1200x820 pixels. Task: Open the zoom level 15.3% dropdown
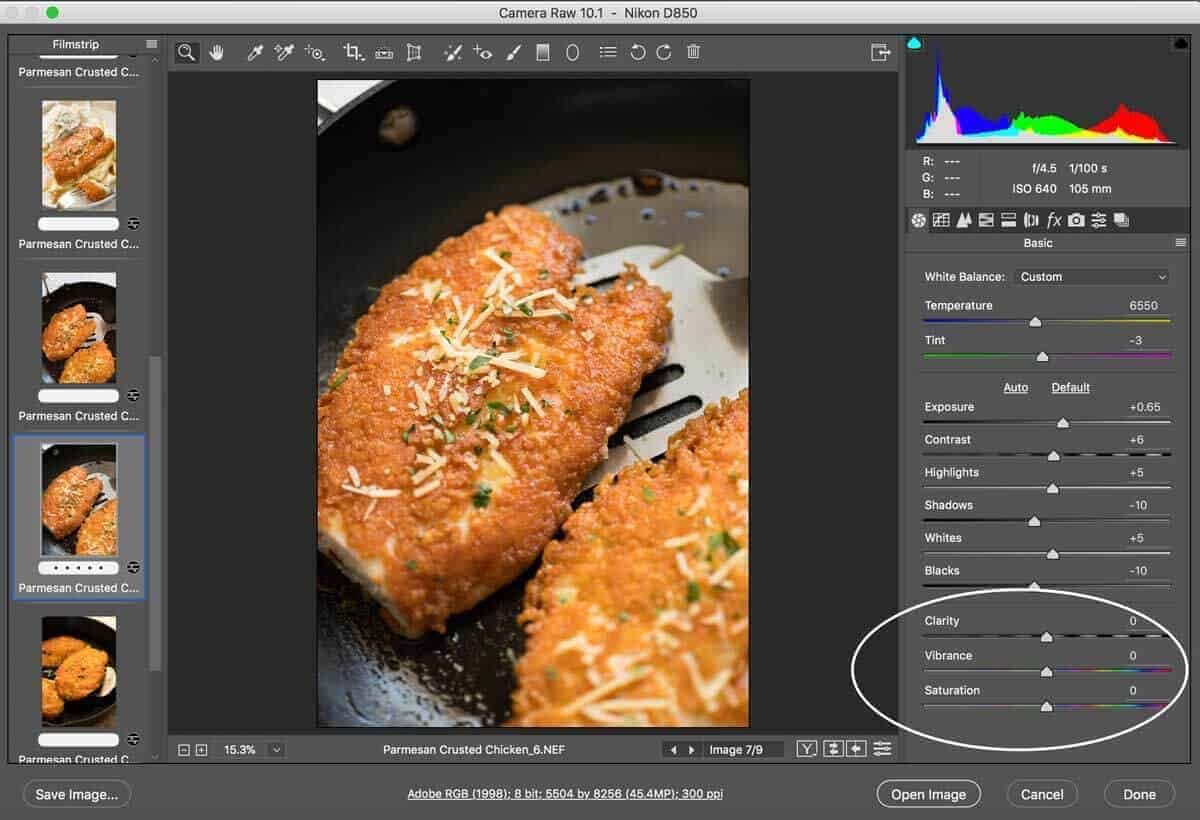pos(277,749)
